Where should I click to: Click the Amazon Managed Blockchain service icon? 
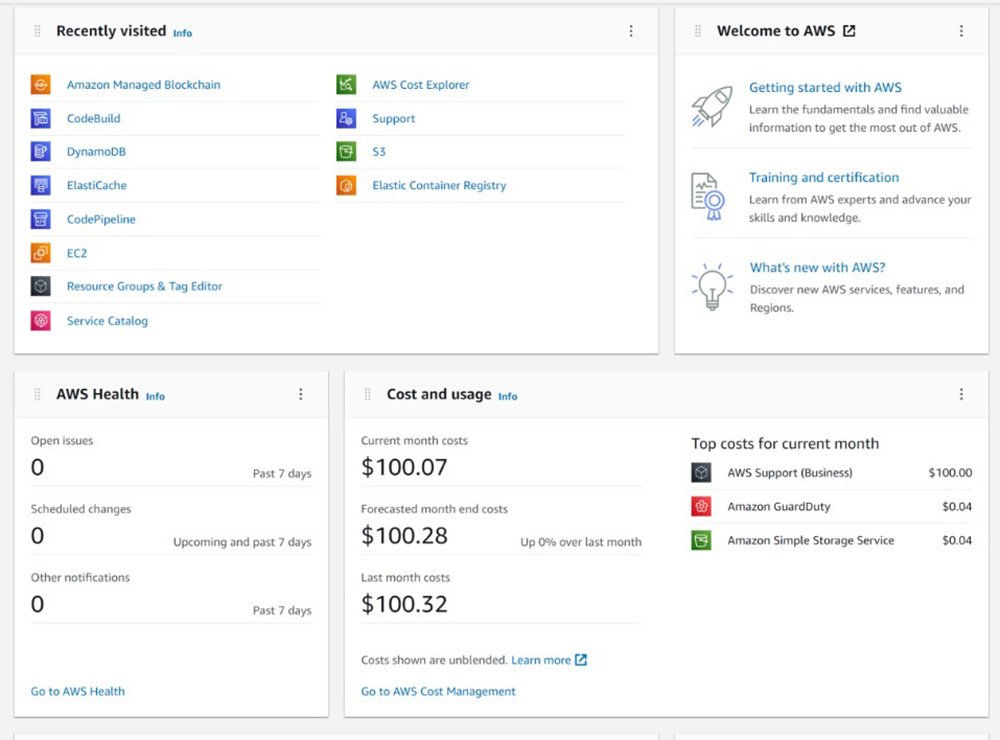point(41,84)
